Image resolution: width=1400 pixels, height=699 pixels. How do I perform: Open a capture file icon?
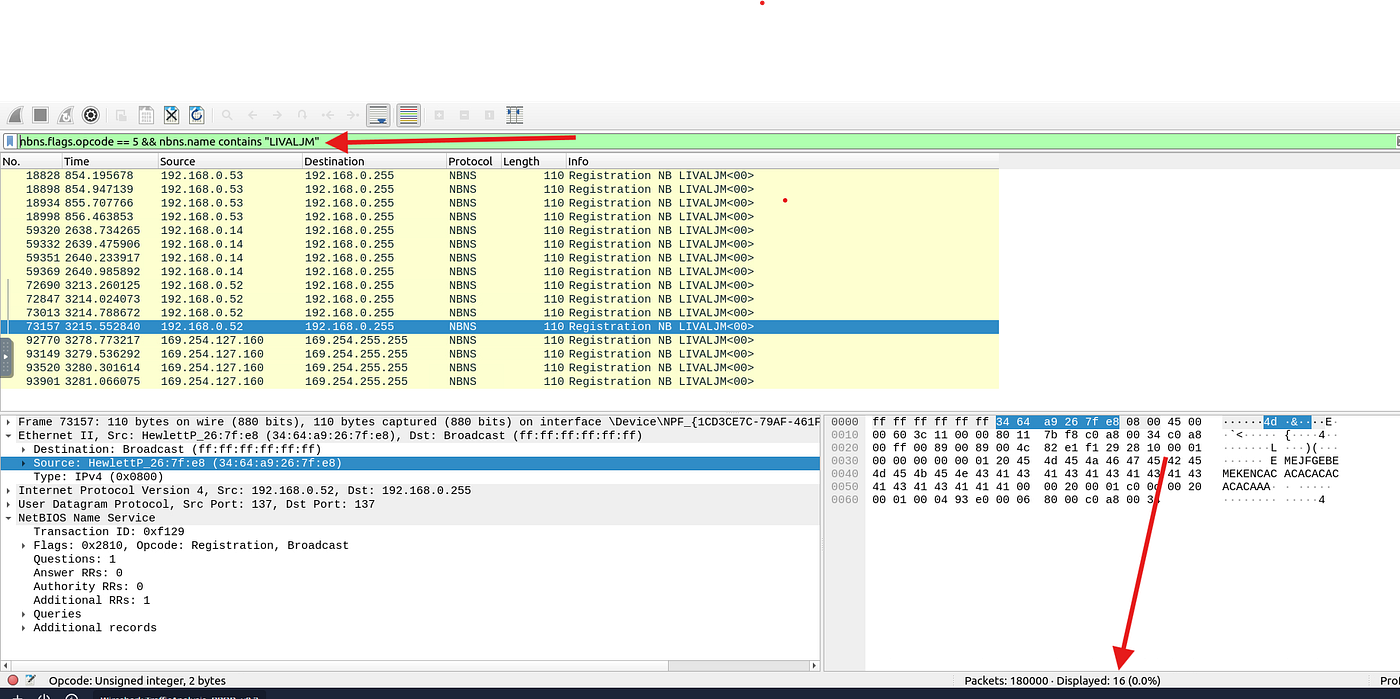(x=120, y=115)
